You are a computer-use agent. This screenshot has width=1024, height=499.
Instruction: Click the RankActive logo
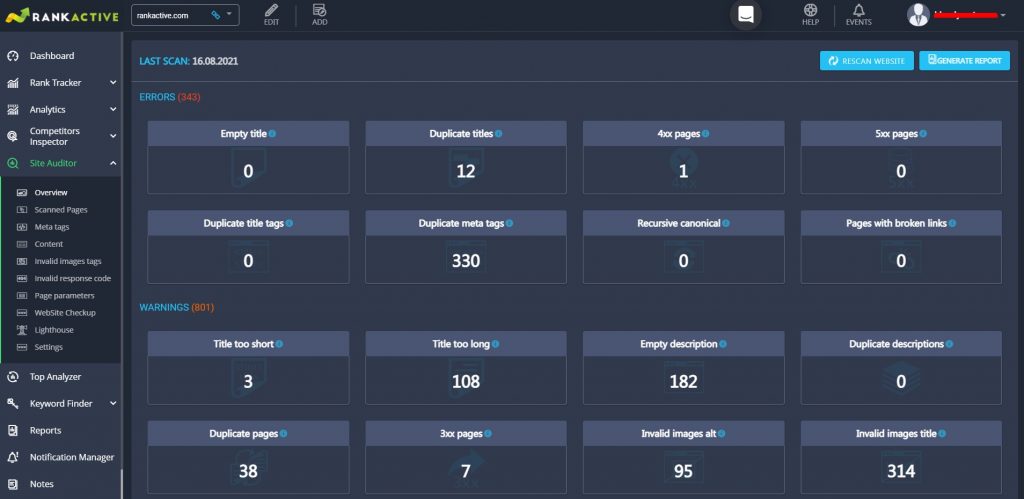pos(62,15)
